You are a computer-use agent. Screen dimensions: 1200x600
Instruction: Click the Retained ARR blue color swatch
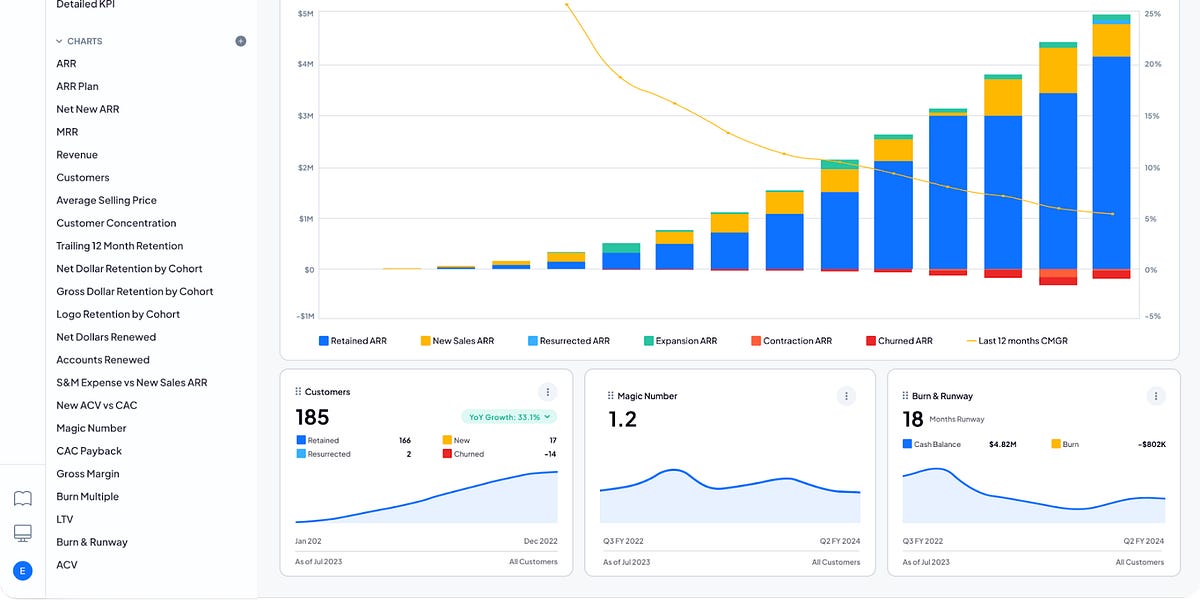tap(321, 340)
